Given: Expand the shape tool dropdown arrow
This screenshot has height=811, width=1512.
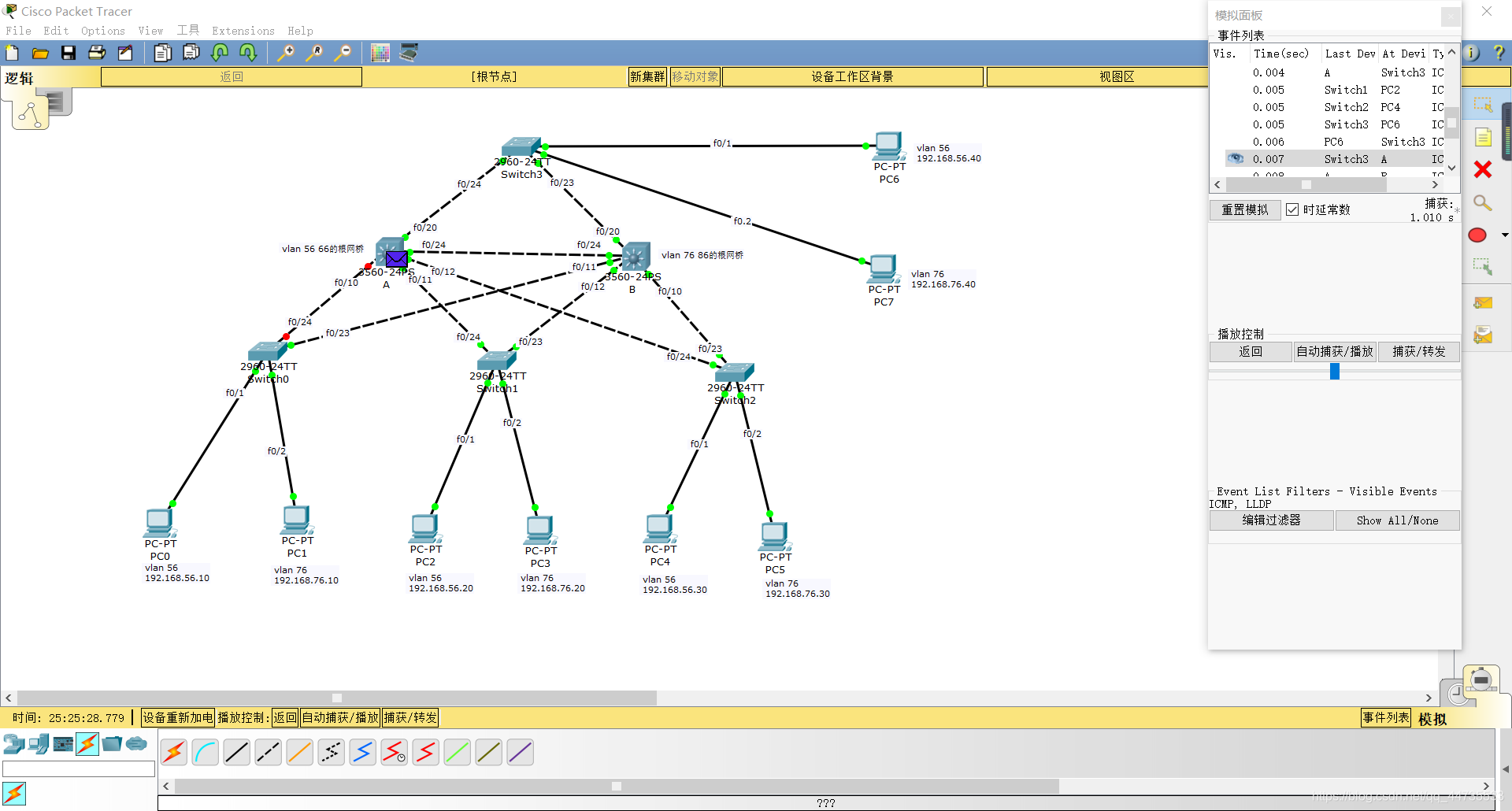Looking at the screenshot, I should [1505, 235].
